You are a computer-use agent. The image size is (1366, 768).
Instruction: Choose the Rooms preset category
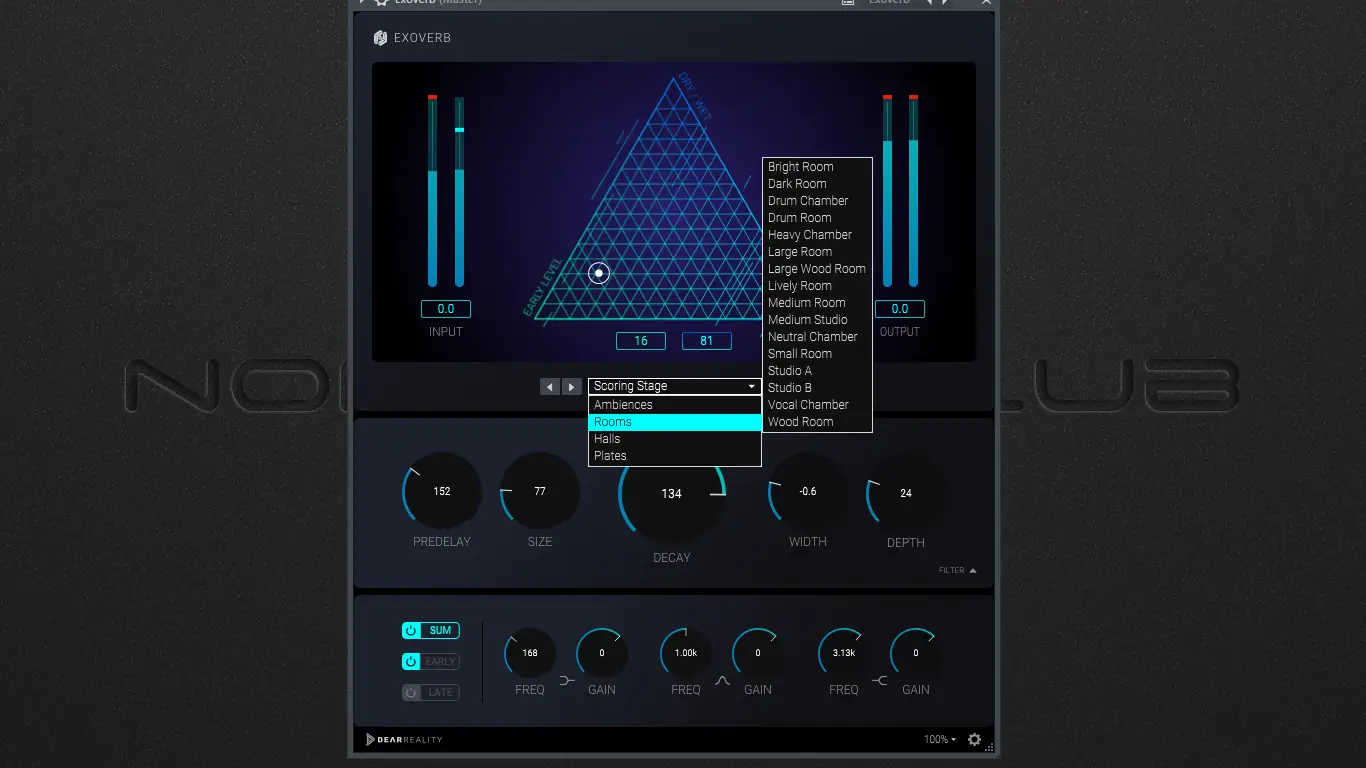point(675,422)
